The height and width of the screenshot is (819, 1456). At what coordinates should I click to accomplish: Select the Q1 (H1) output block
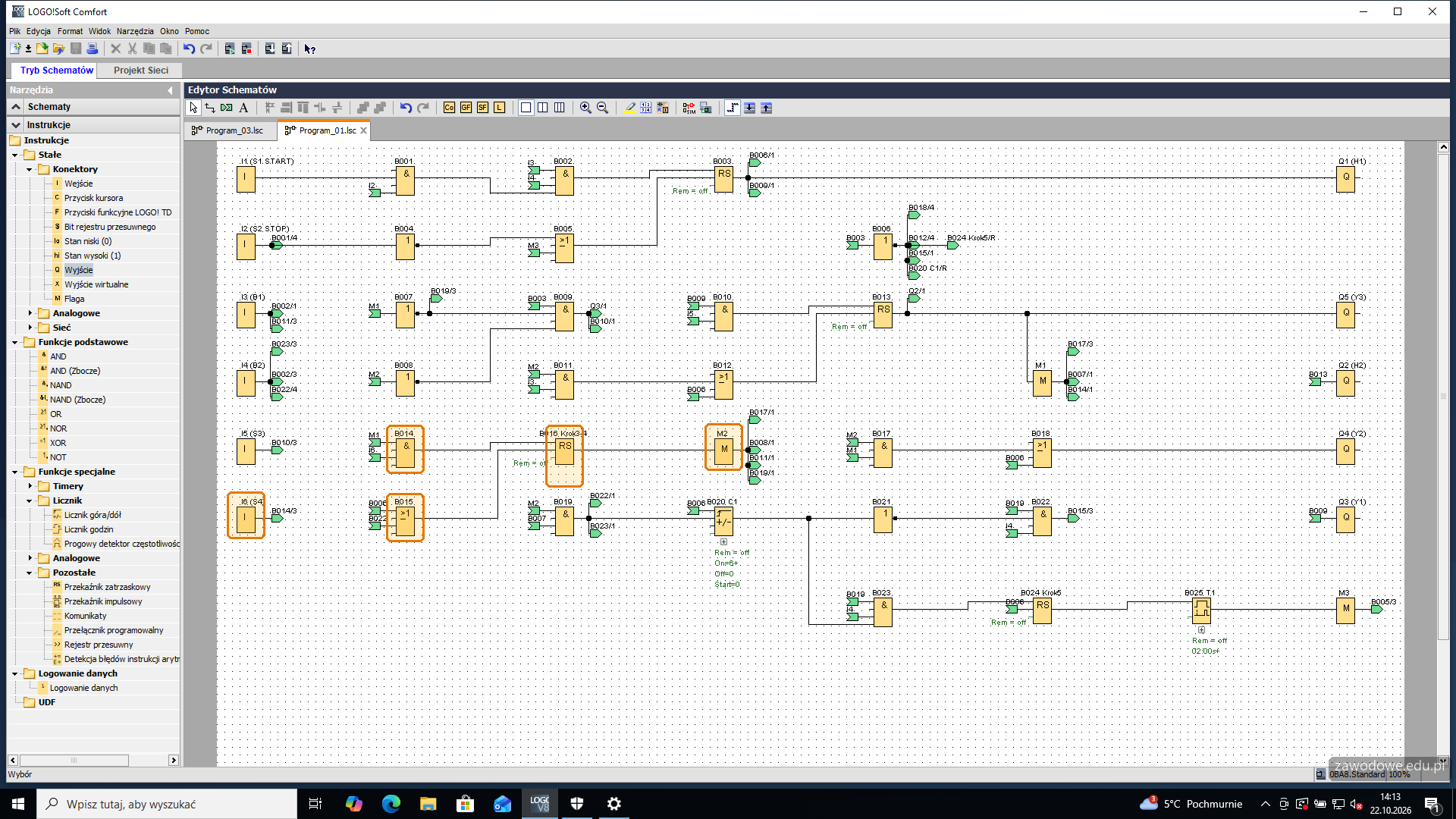[1346, 179]
